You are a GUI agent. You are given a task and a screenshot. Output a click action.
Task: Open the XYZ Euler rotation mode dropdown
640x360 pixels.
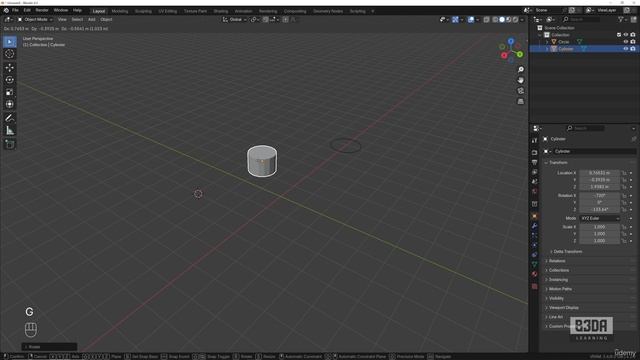click(599, 218)
